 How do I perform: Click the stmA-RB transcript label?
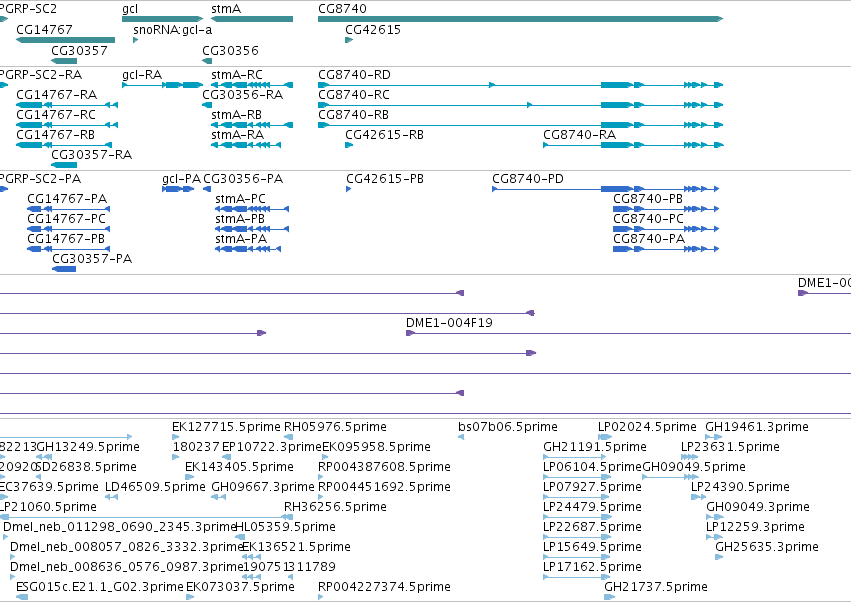(x=237, y=115)
